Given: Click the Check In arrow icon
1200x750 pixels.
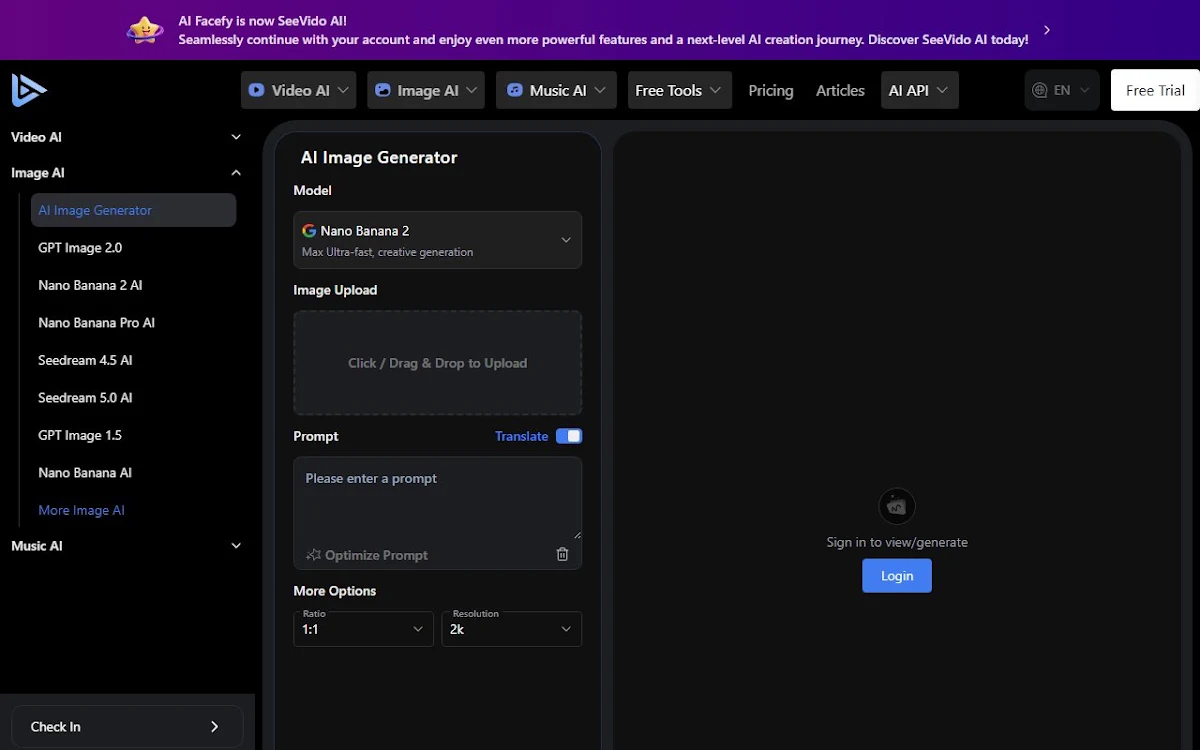Looking at the screenshot, I should pos(214,727).
